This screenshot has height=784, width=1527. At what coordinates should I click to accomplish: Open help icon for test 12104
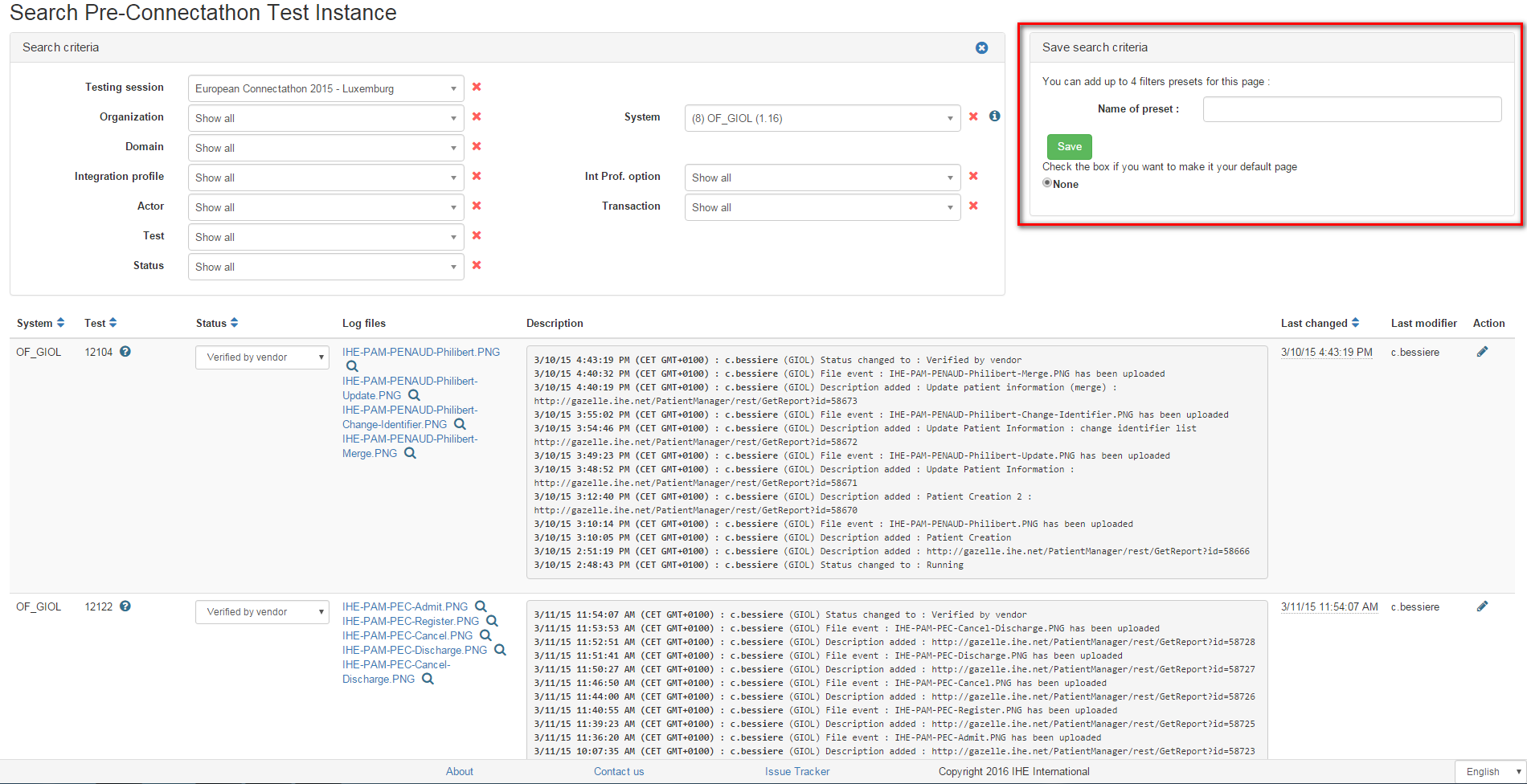pyautogui.click(x=125, y=352)
